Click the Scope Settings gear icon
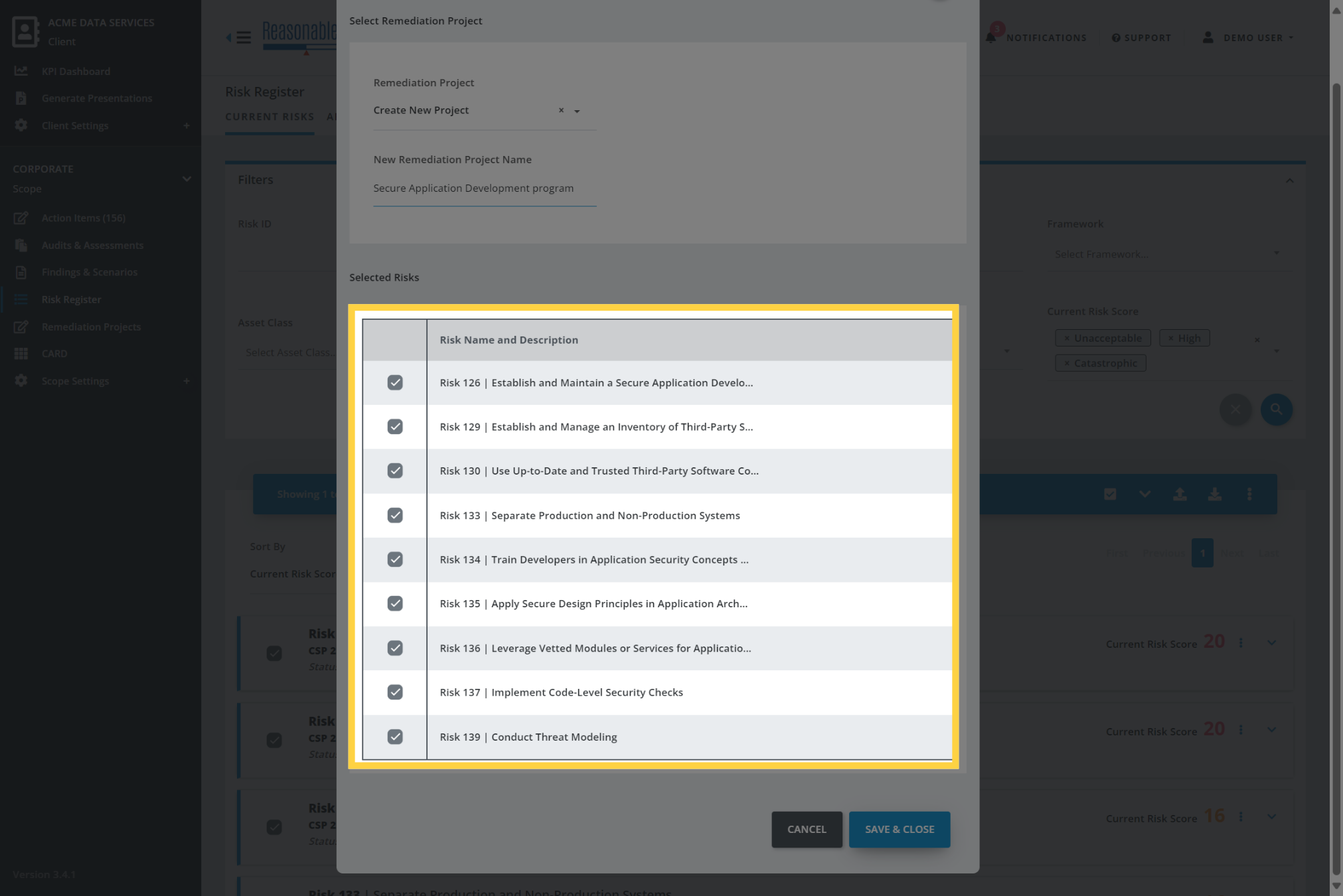The height and width of the screenshot is (896, 1343). point(21,380)
